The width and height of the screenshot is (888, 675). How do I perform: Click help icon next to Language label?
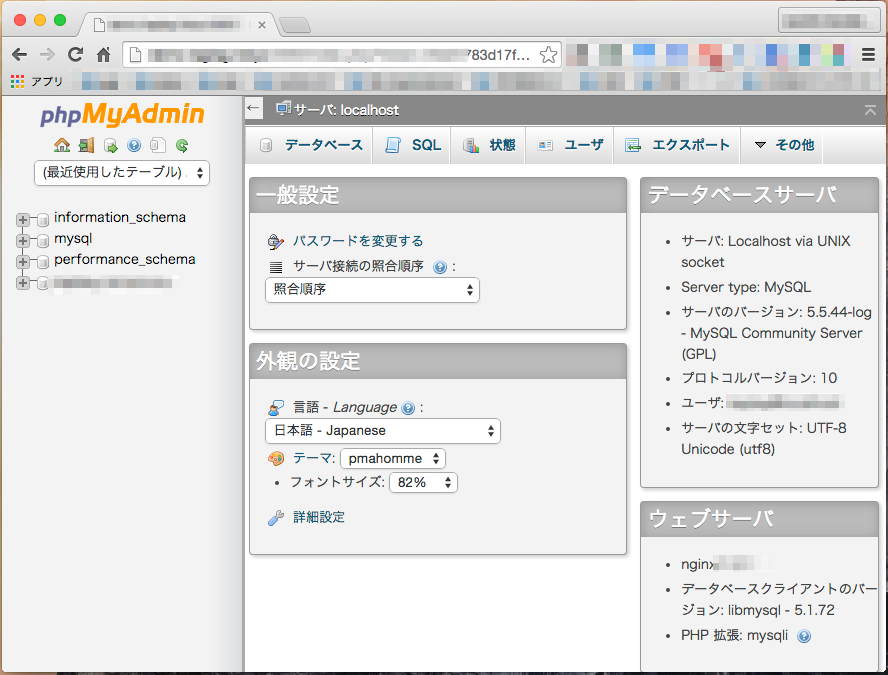[408, 408]
